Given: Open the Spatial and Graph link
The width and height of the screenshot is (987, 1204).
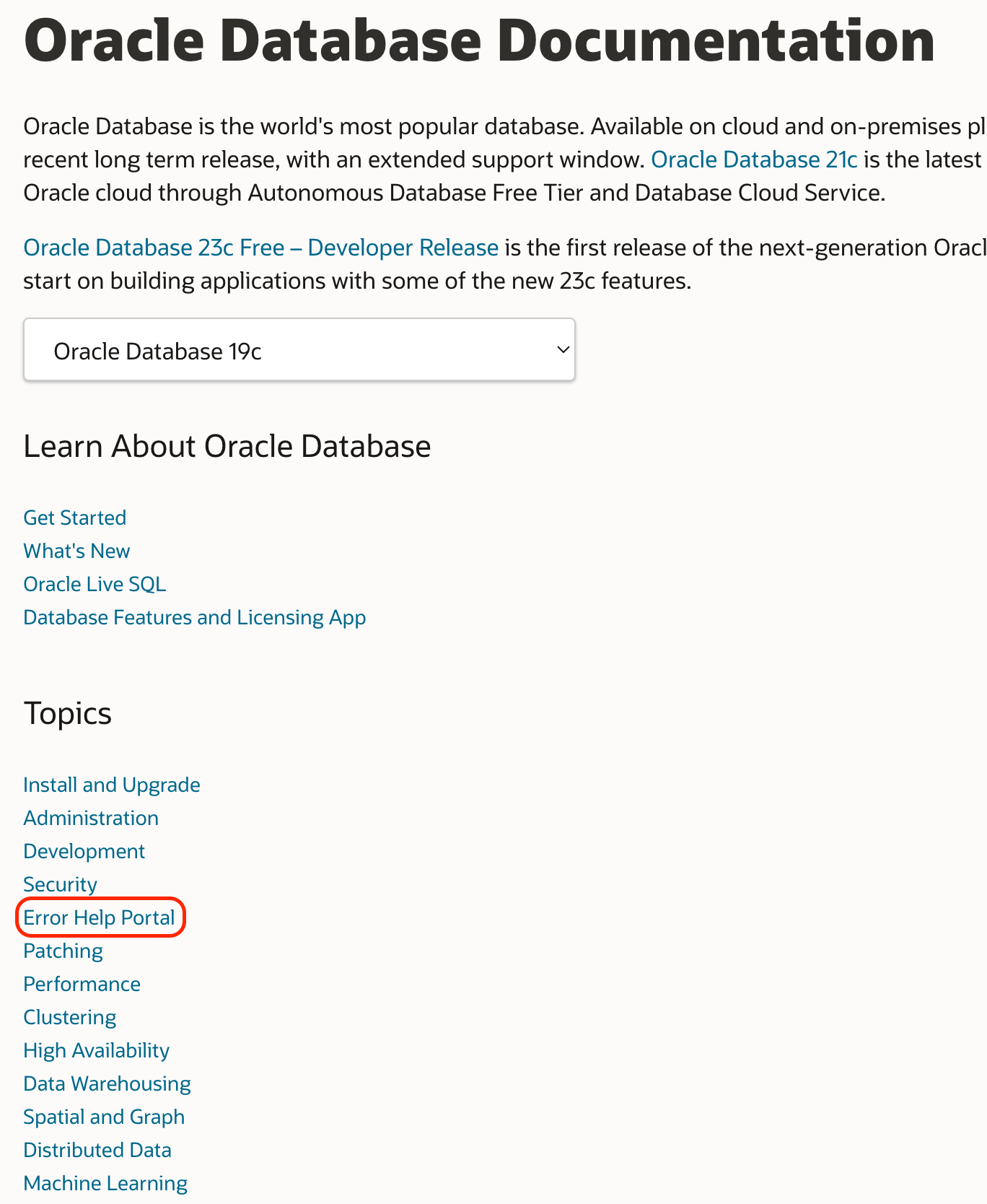Looking at the screenshot, I should click(104, 1117).
